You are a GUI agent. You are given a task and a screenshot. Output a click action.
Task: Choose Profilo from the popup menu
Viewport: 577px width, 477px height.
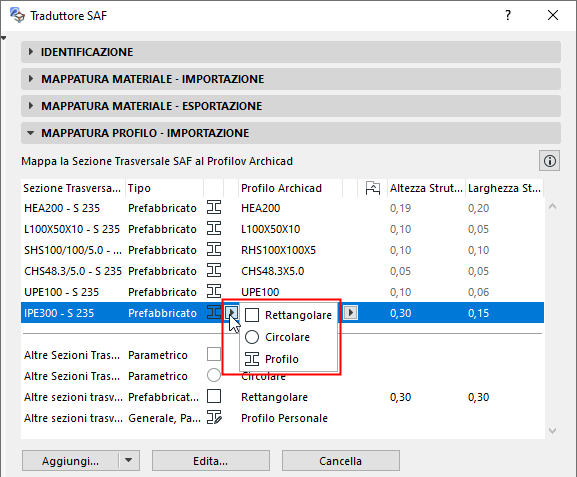click(288, 359)
